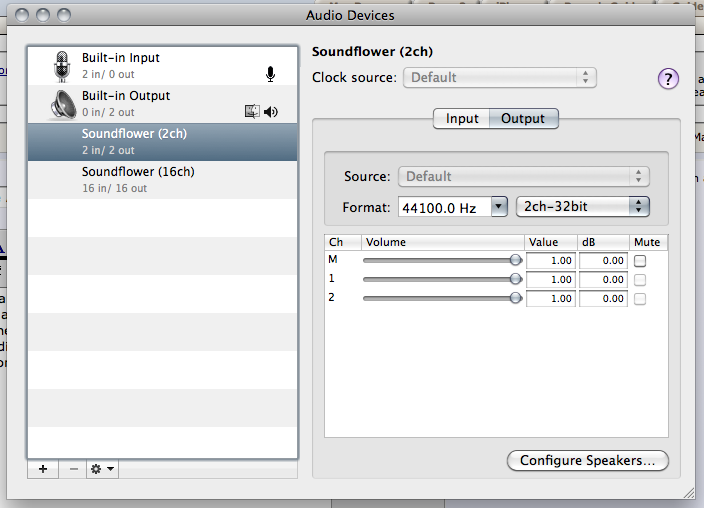The height and width of the screenshot is (508, 704).
Task: Click the window resize grip corner
Action: [689, 493]
